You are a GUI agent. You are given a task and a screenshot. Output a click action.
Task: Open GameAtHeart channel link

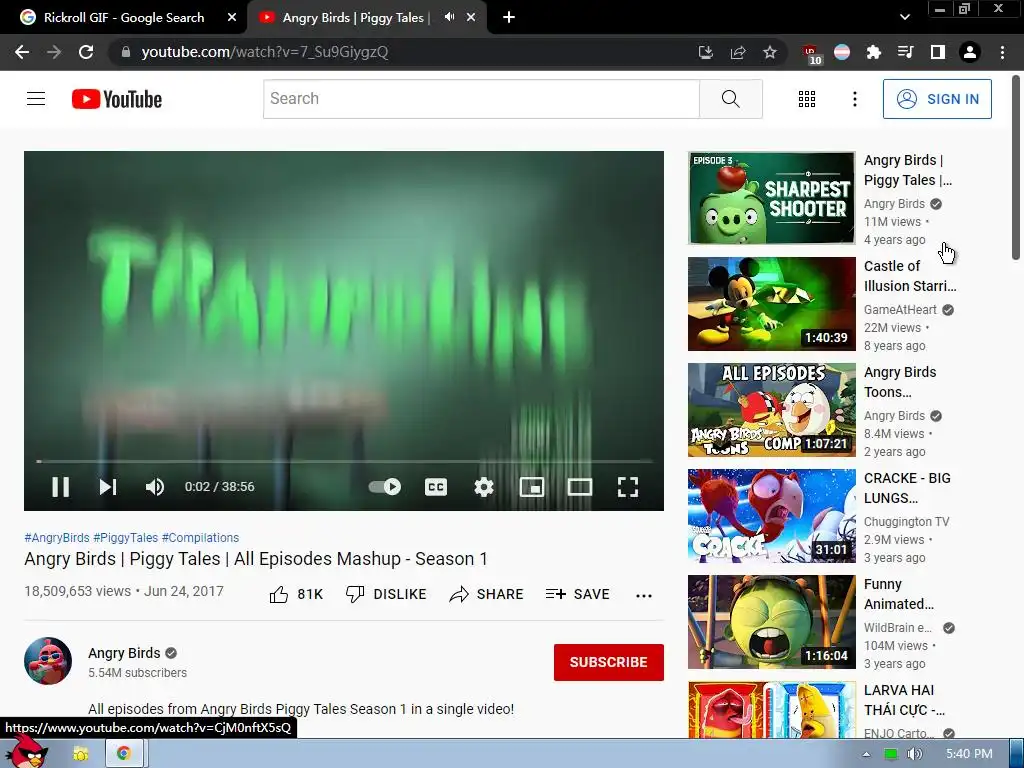coord(900,310)
